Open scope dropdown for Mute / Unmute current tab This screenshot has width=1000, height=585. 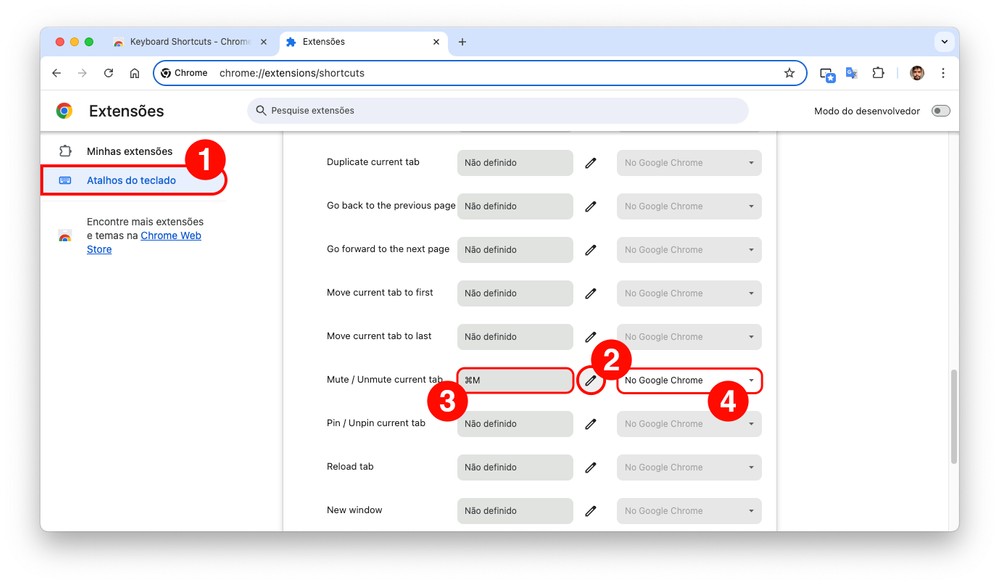click(x=689, y=380)
